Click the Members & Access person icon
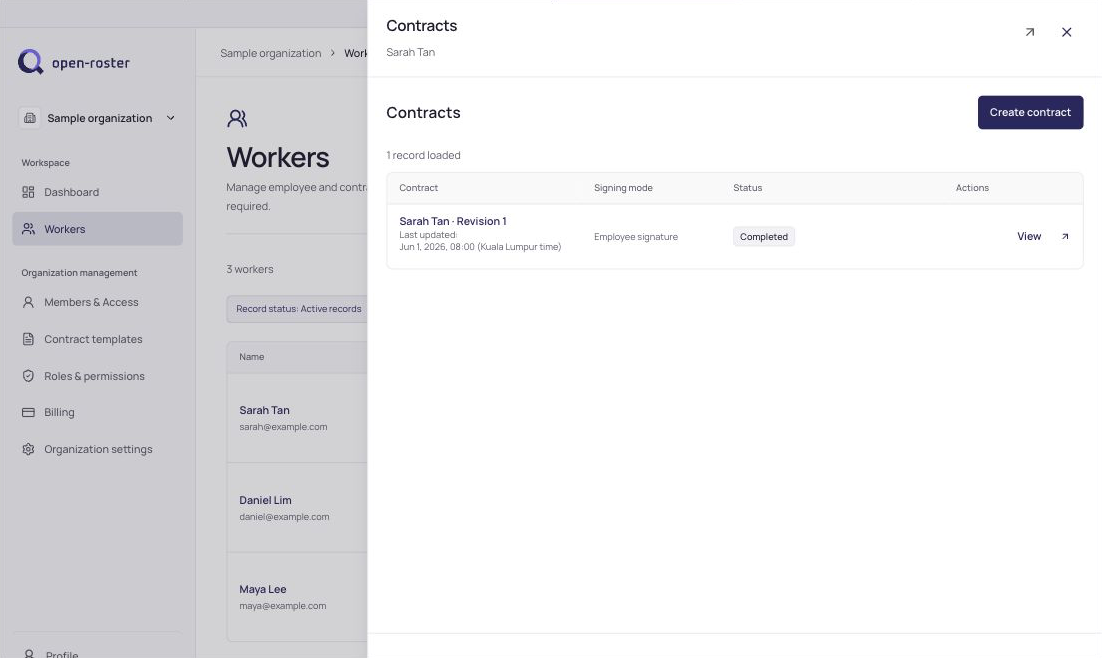Screen dimensions: 1102x658 (x=28, y=302)
